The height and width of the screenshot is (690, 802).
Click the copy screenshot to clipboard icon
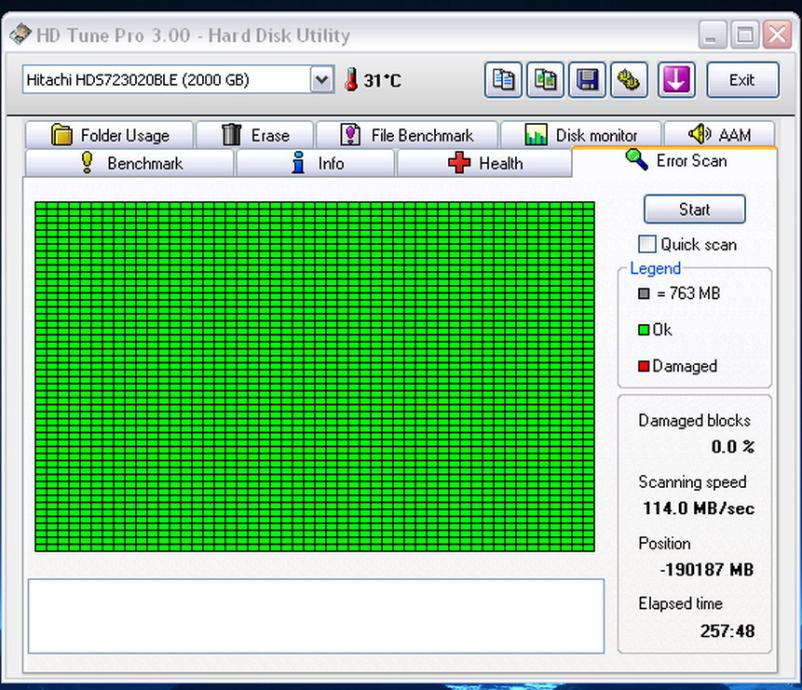tap(545, 80)
